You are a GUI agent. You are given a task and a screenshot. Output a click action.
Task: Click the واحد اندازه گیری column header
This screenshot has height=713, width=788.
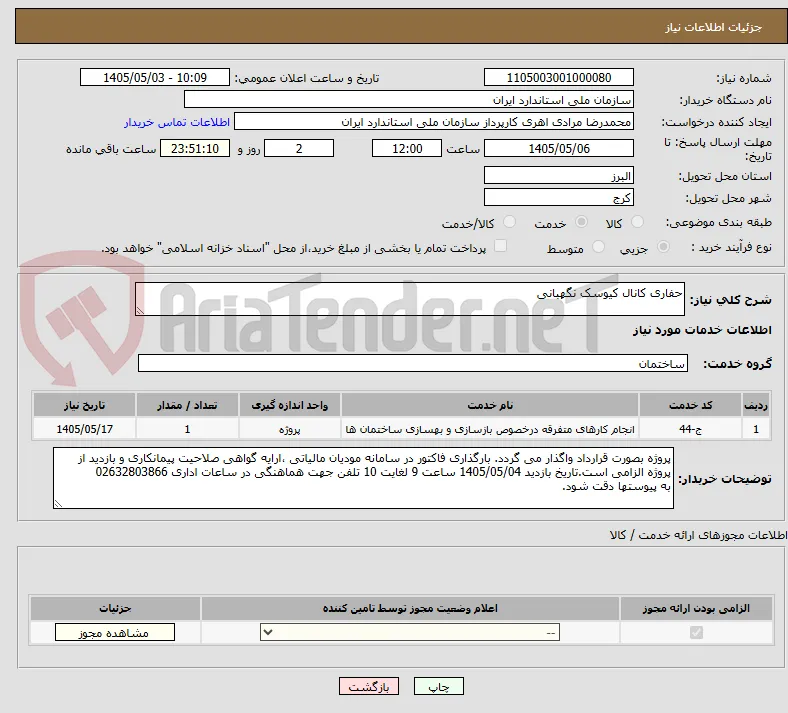click(289, 405)
